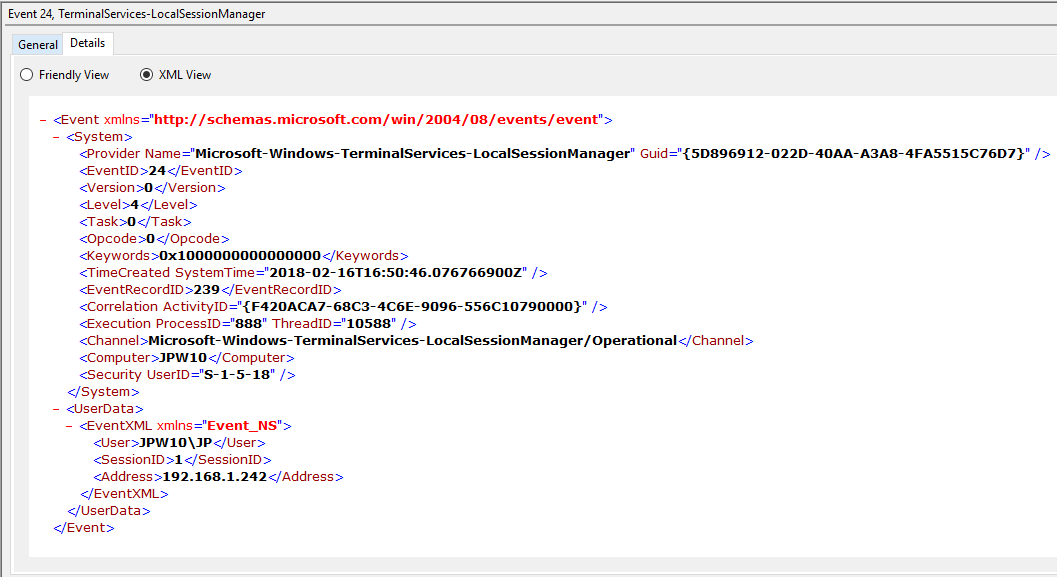The image size is (1057, 577).
Task: Click the Correlation ActivityID GUID
Action: (412, 307)
